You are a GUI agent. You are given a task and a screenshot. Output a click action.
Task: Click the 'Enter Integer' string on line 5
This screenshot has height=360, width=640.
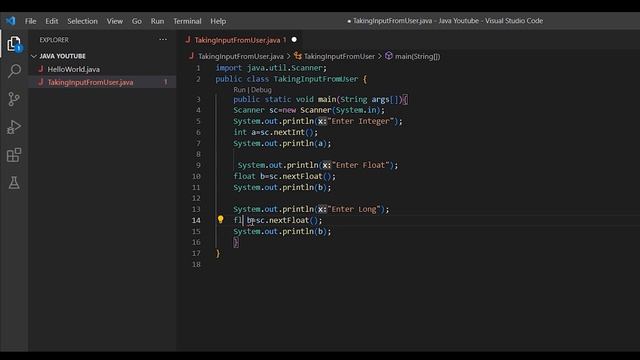click(361, 121)
